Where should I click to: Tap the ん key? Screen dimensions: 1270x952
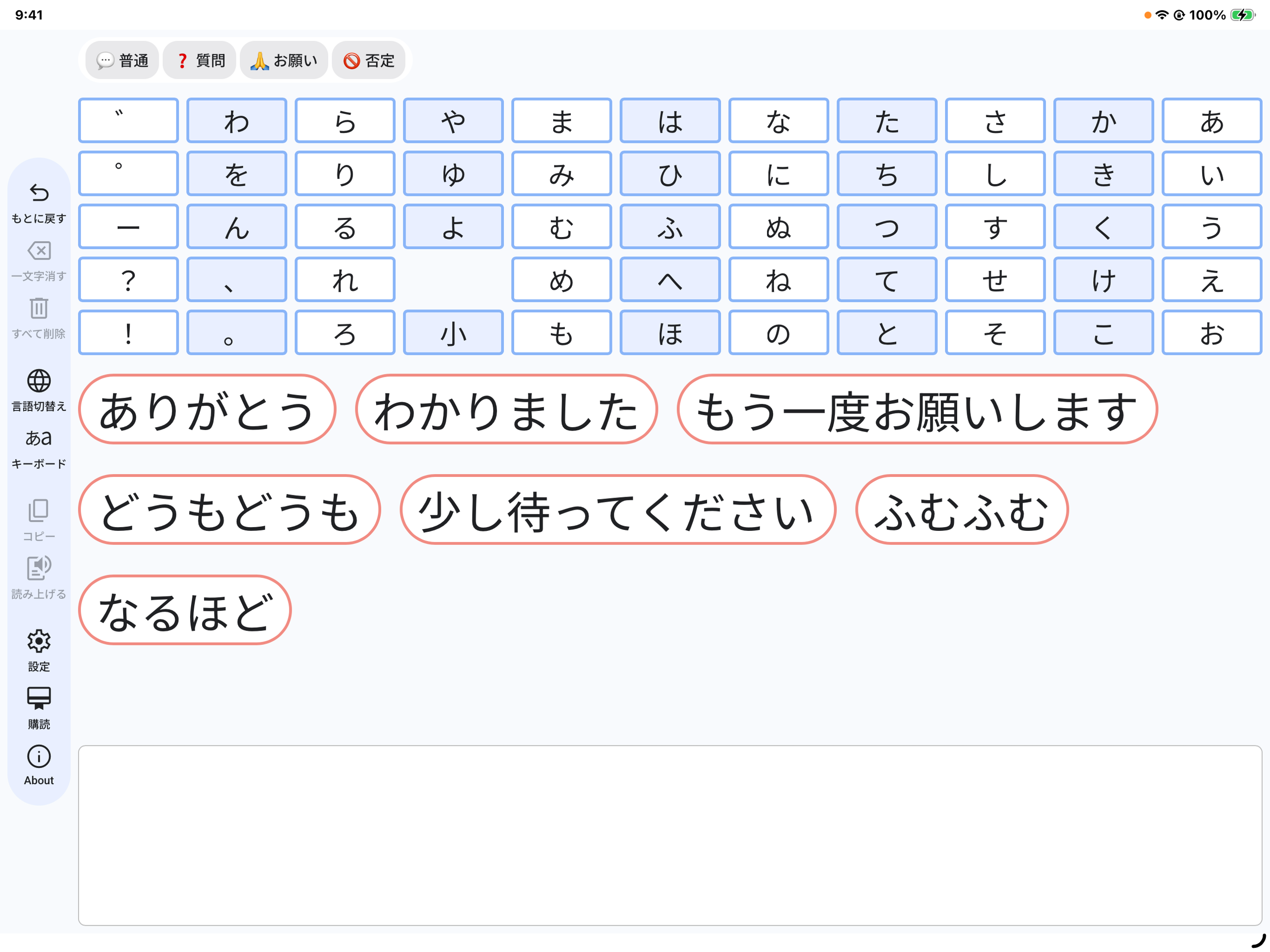pyautogui.click(x=237, y=226)
